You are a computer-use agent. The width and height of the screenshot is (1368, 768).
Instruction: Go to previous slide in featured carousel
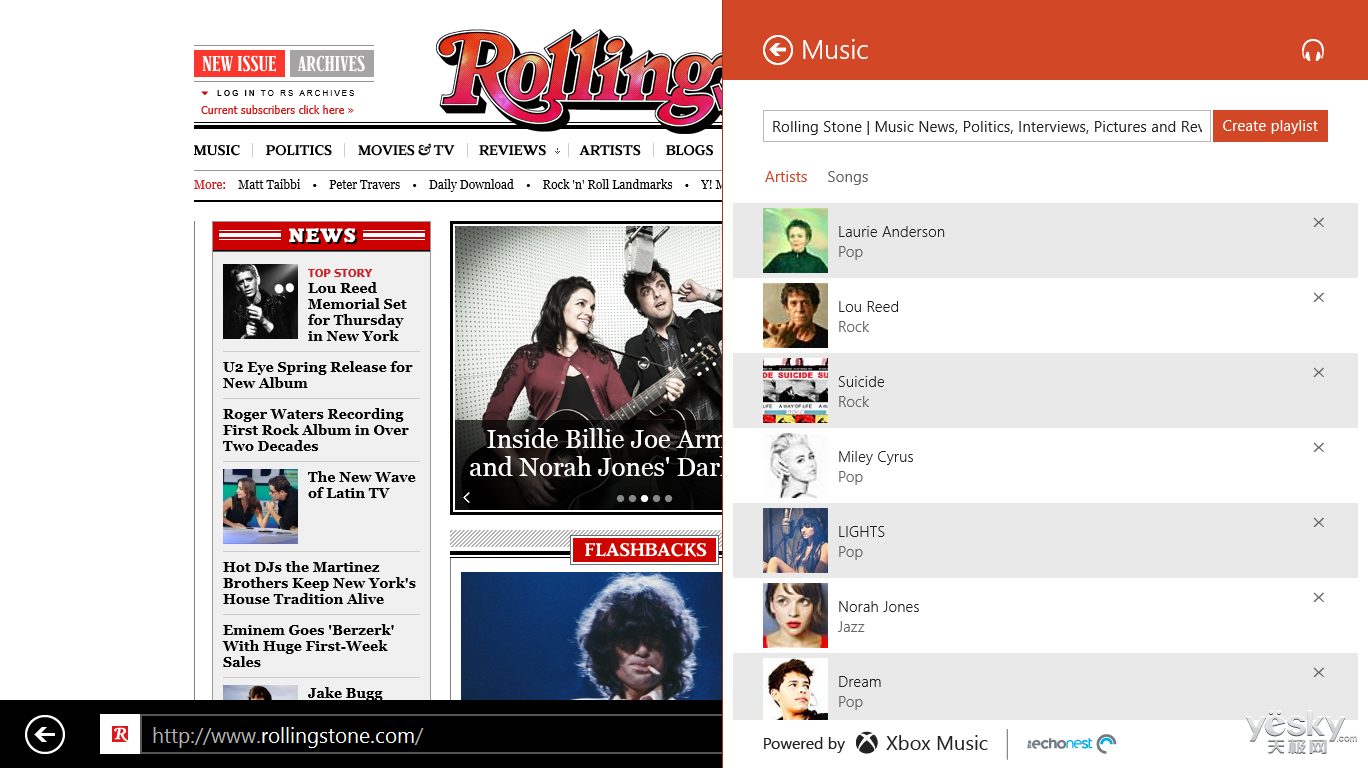click(466, 497)
